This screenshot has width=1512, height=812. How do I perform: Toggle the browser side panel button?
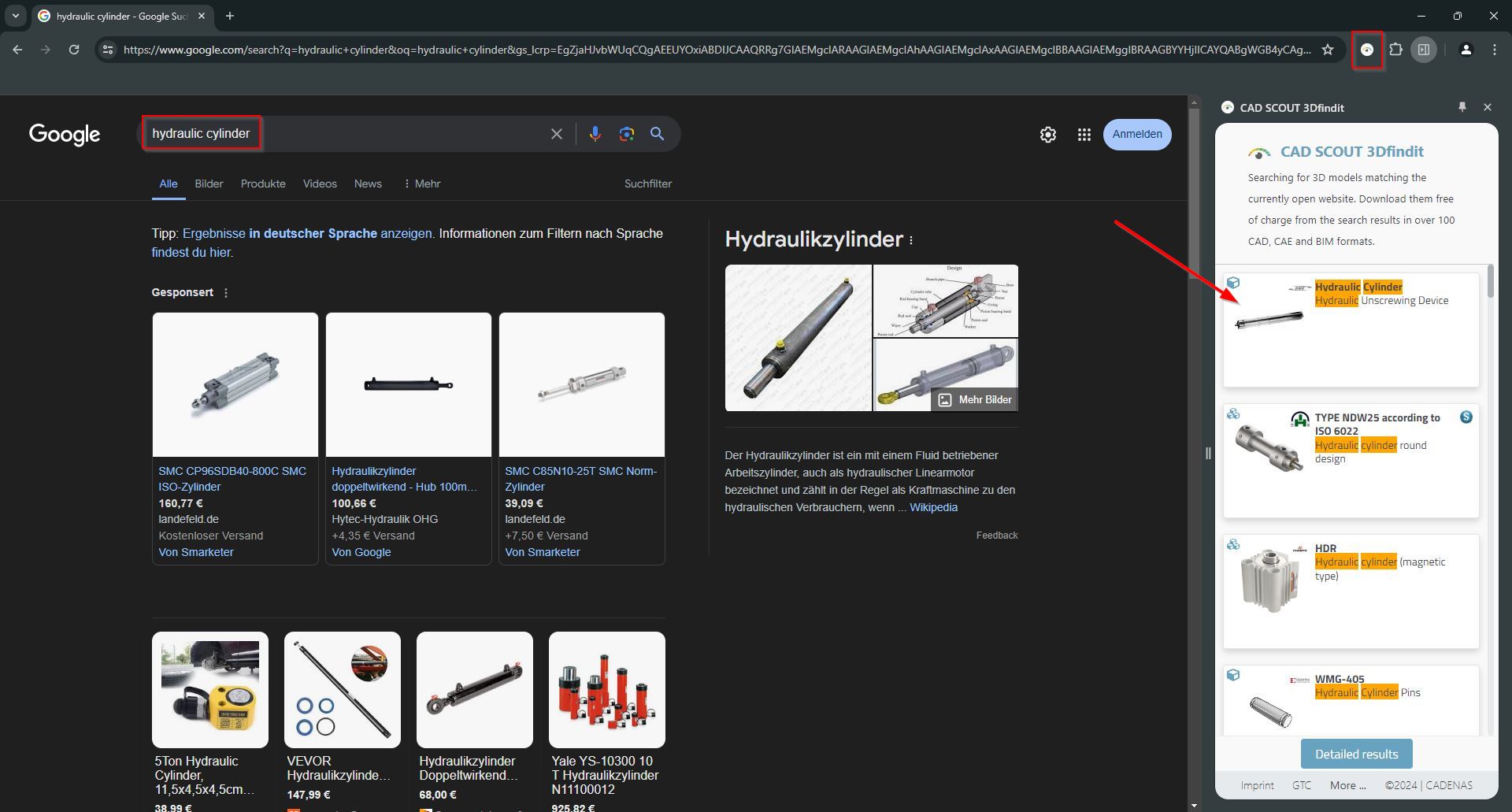(1424, 50)
